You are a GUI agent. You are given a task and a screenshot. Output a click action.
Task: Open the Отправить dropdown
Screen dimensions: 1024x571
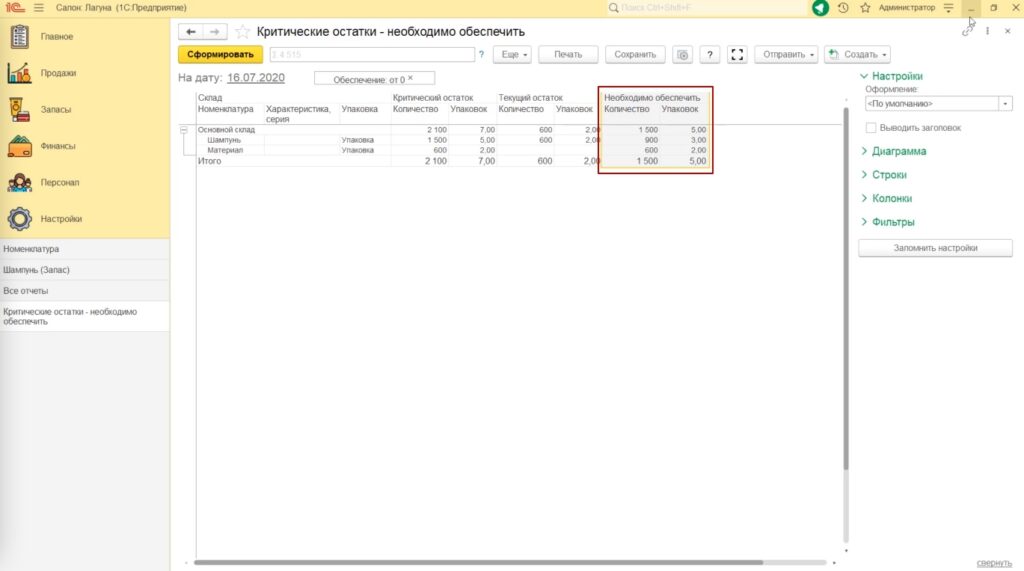pos(786,55)
